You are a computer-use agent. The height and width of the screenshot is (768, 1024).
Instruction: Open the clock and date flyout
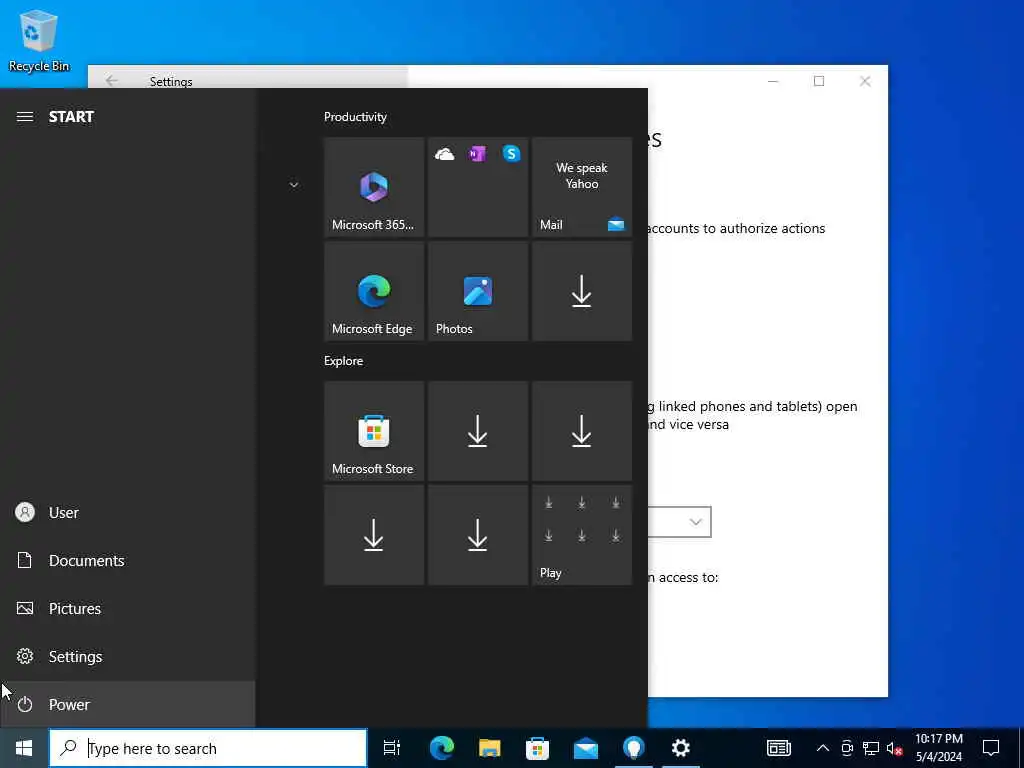[x=939, y=748]
